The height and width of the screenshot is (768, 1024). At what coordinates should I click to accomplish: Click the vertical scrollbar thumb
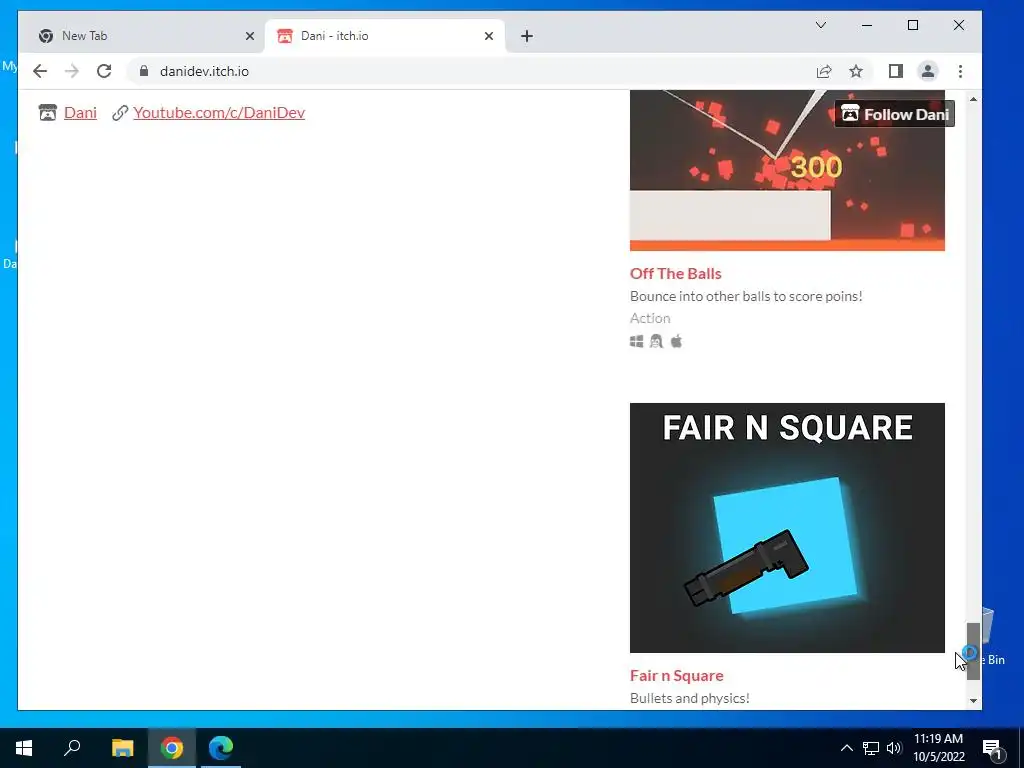pos(973,651)
